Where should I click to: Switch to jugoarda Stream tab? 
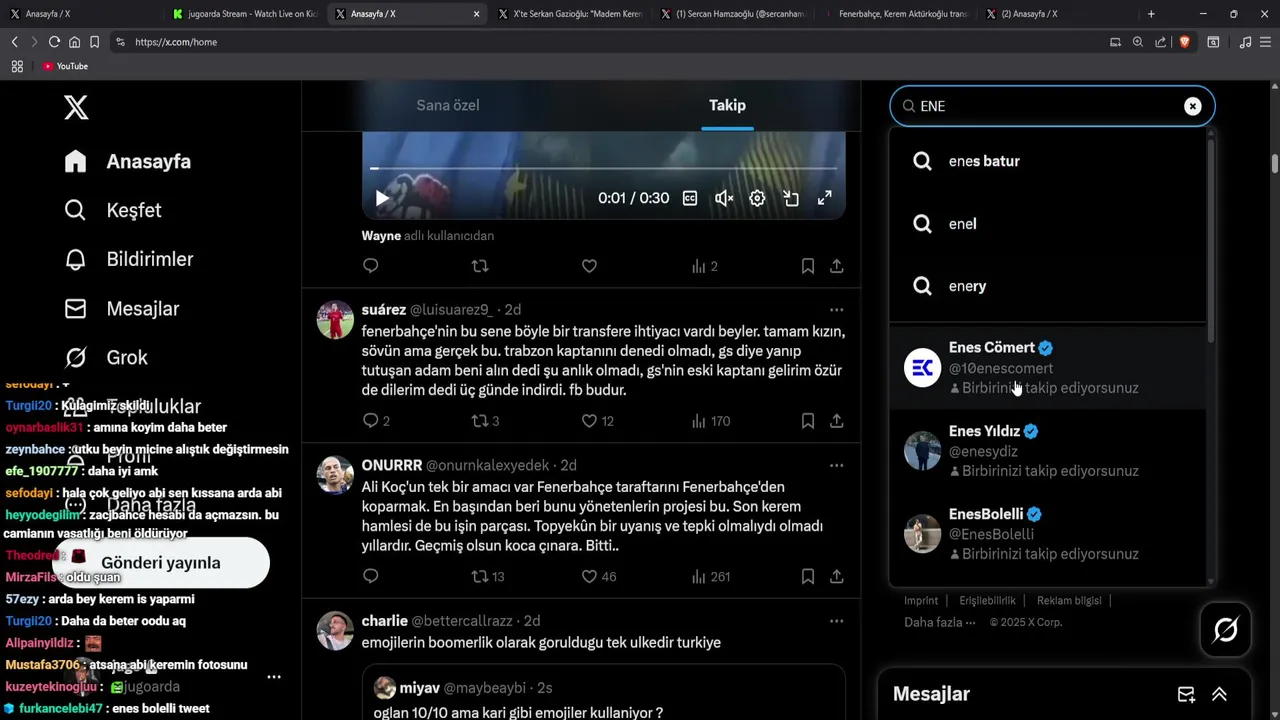245,14
